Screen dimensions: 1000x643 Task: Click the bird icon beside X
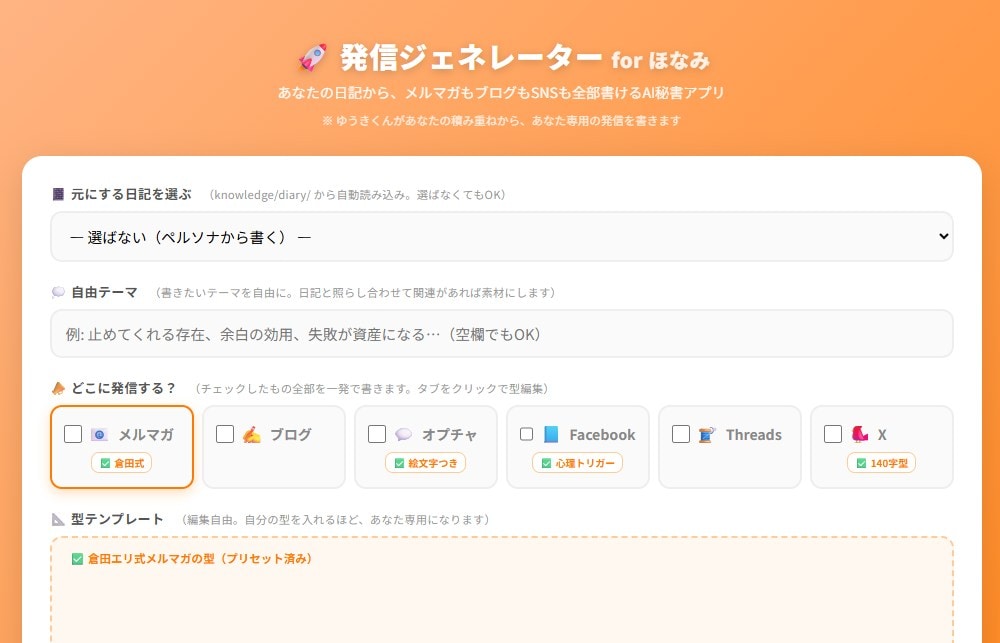tap(860, 434)
